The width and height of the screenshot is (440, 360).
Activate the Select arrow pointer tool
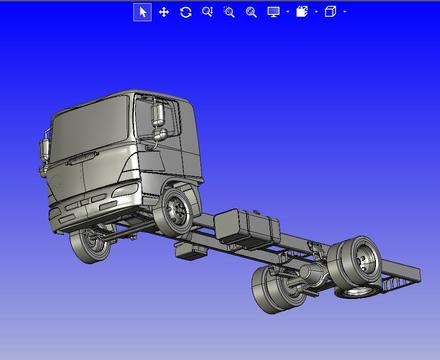143,12
